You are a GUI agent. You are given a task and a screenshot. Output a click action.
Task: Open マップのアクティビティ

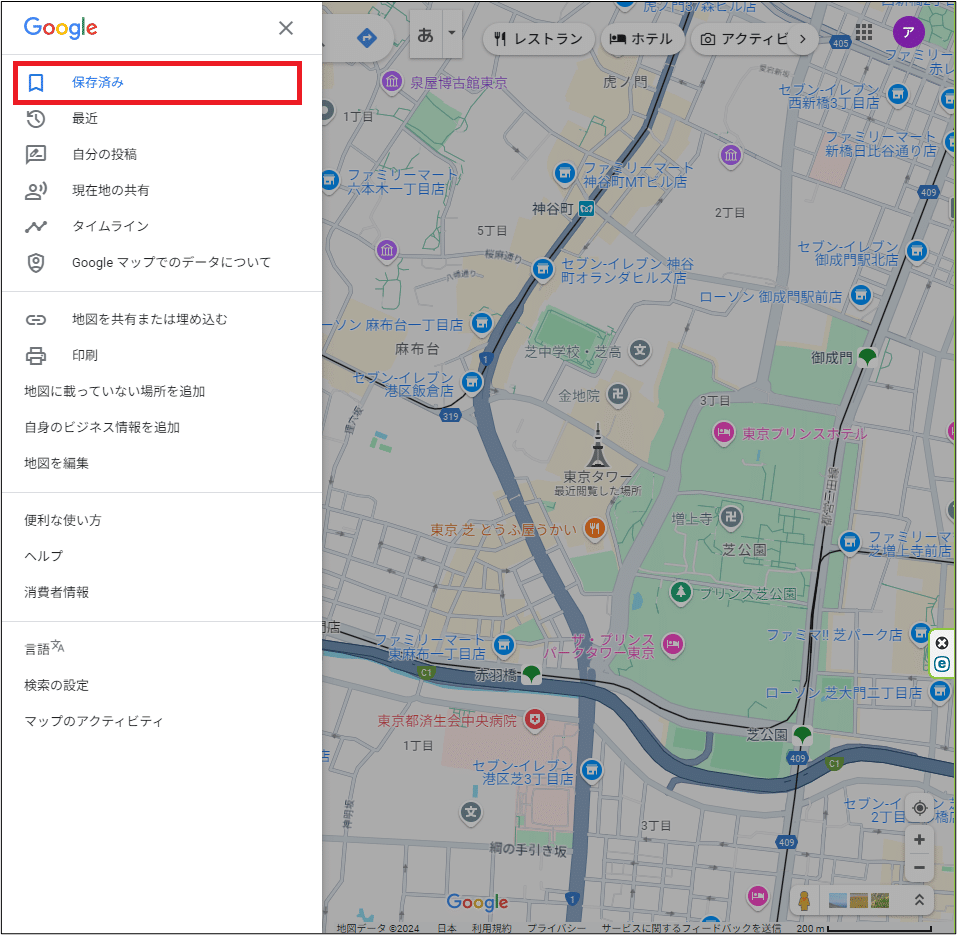point(93,721)
